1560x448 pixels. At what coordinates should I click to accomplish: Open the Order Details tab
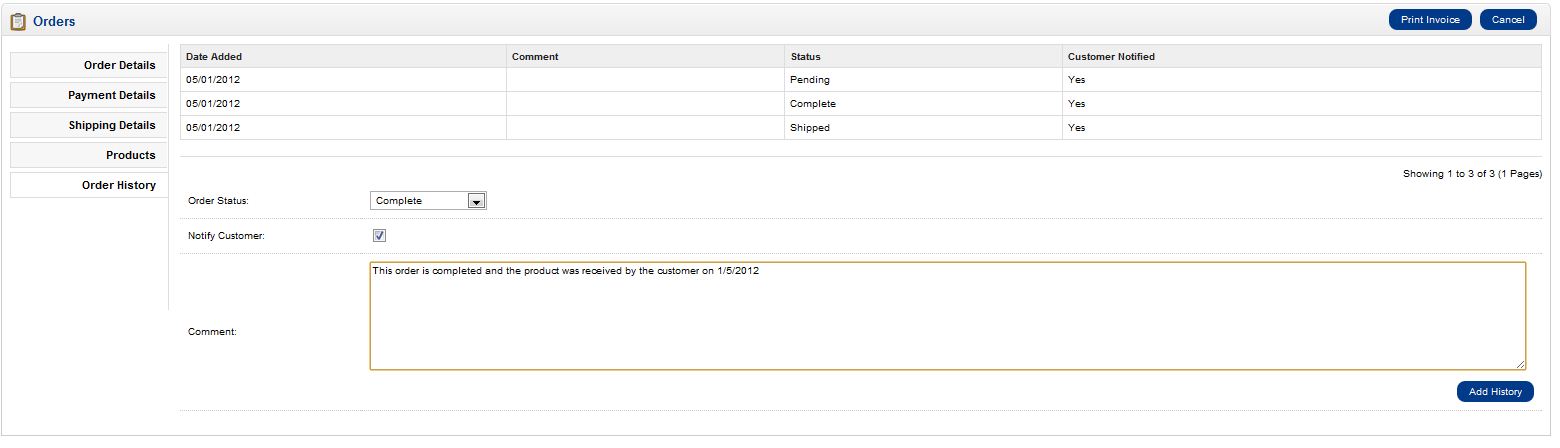pos(88,65)
